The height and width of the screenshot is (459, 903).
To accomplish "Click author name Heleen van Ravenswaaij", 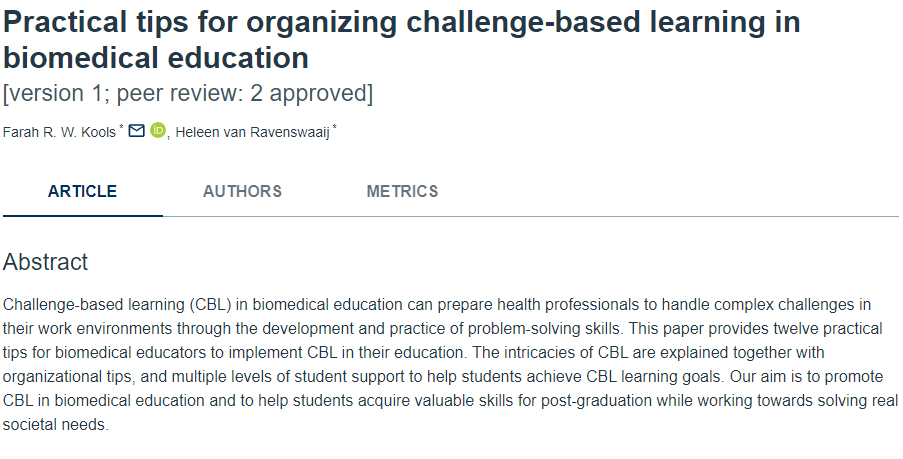I will coord(252,132).
